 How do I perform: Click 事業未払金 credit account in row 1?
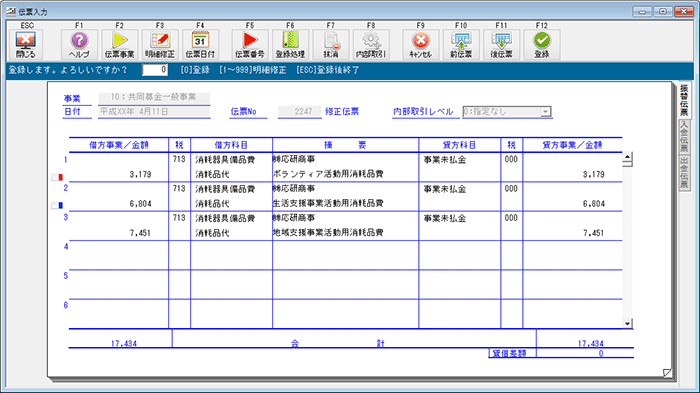tap(445, 160)
